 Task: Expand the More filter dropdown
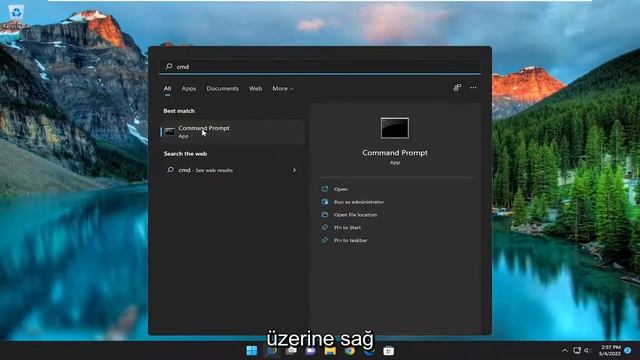(x=282, y=89)
